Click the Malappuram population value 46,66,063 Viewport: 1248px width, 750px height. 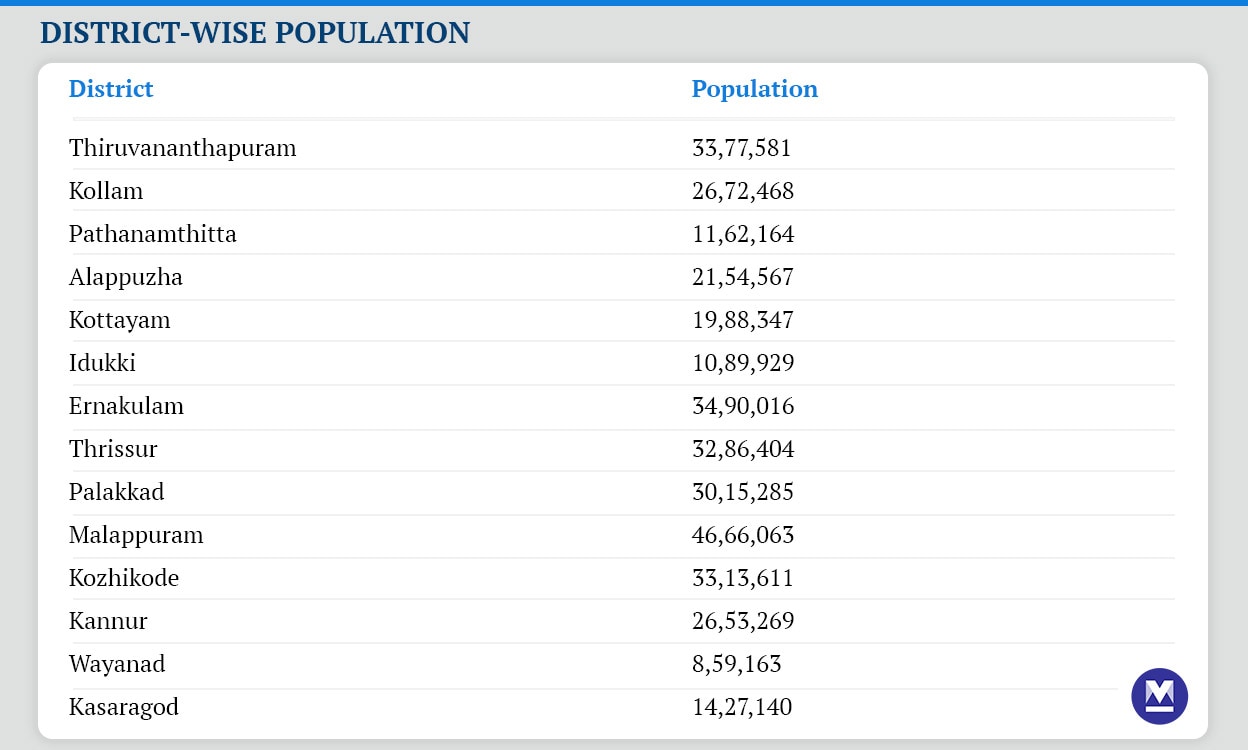[742, 535]
